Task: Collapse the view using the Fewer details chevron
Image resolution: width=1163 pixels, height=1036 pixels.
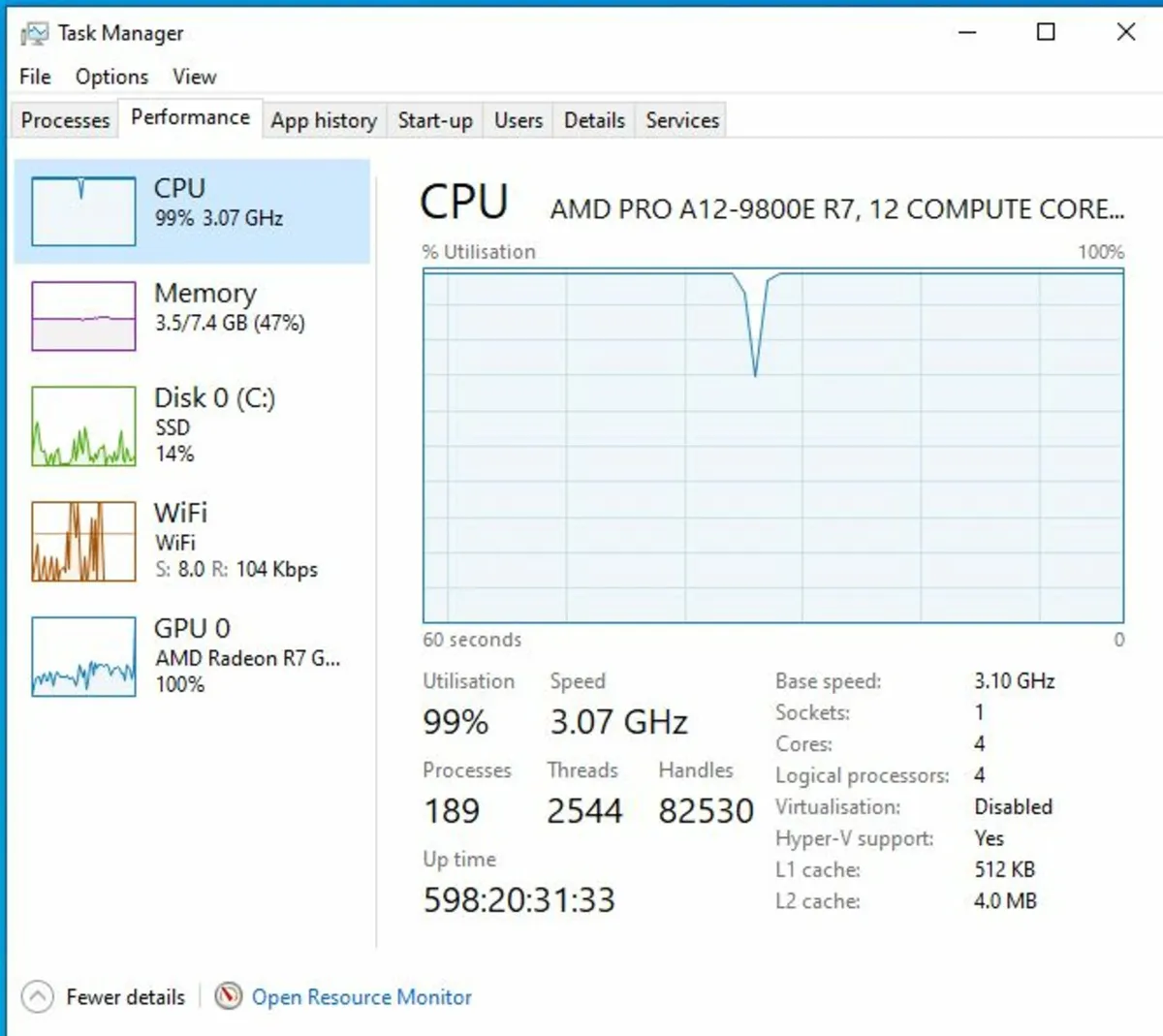Action: tap(37, 996)
